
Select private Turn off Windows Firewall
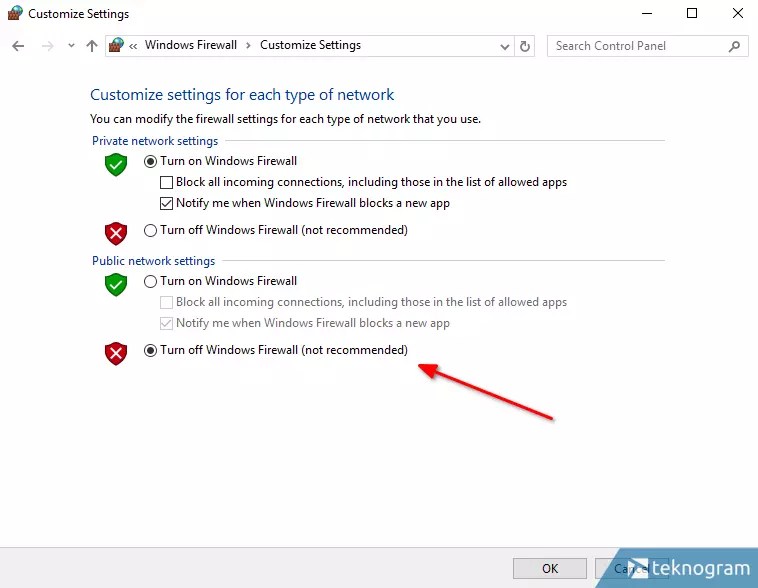coord(150,230)
